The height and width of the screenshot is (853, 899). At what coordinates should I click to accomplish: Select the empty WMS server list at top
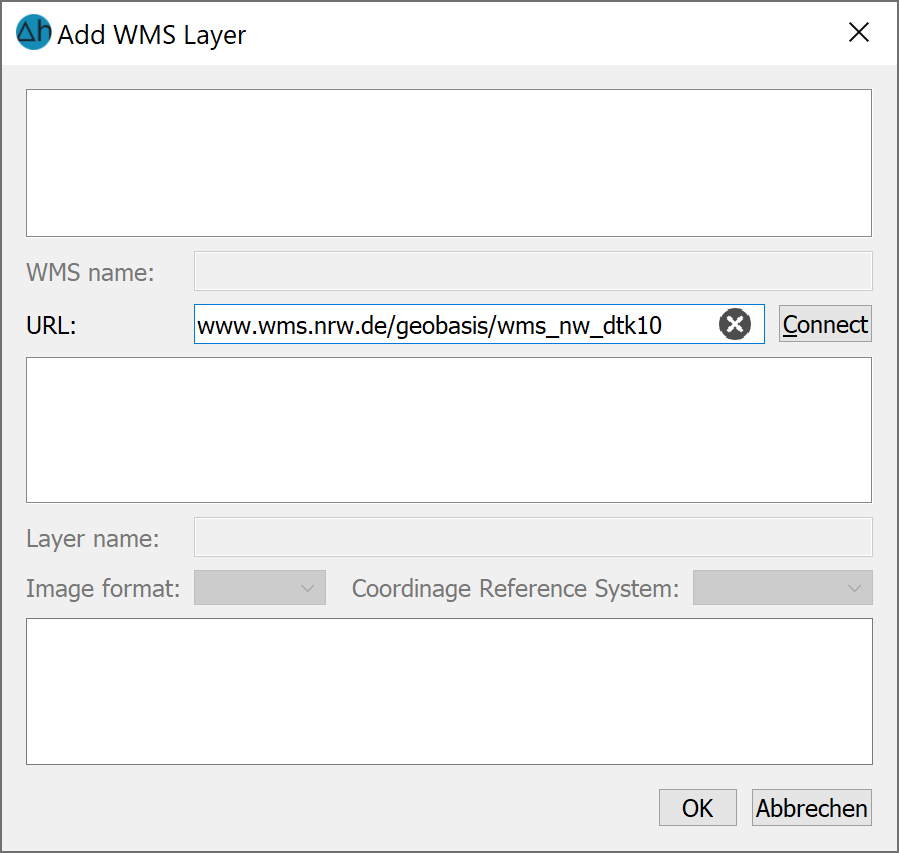[449, 163]
